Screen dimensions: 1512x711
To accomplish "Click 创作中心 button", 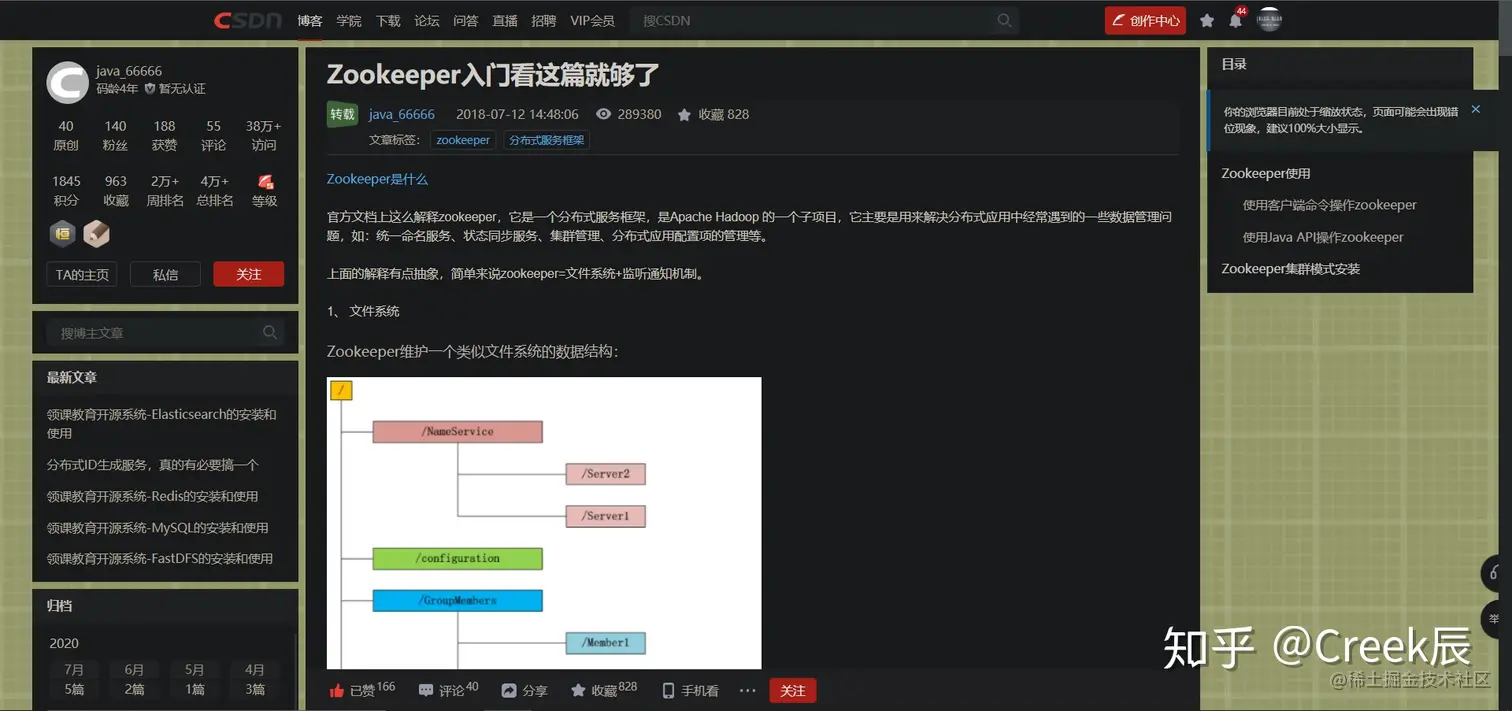I will tap(1145, 20).
